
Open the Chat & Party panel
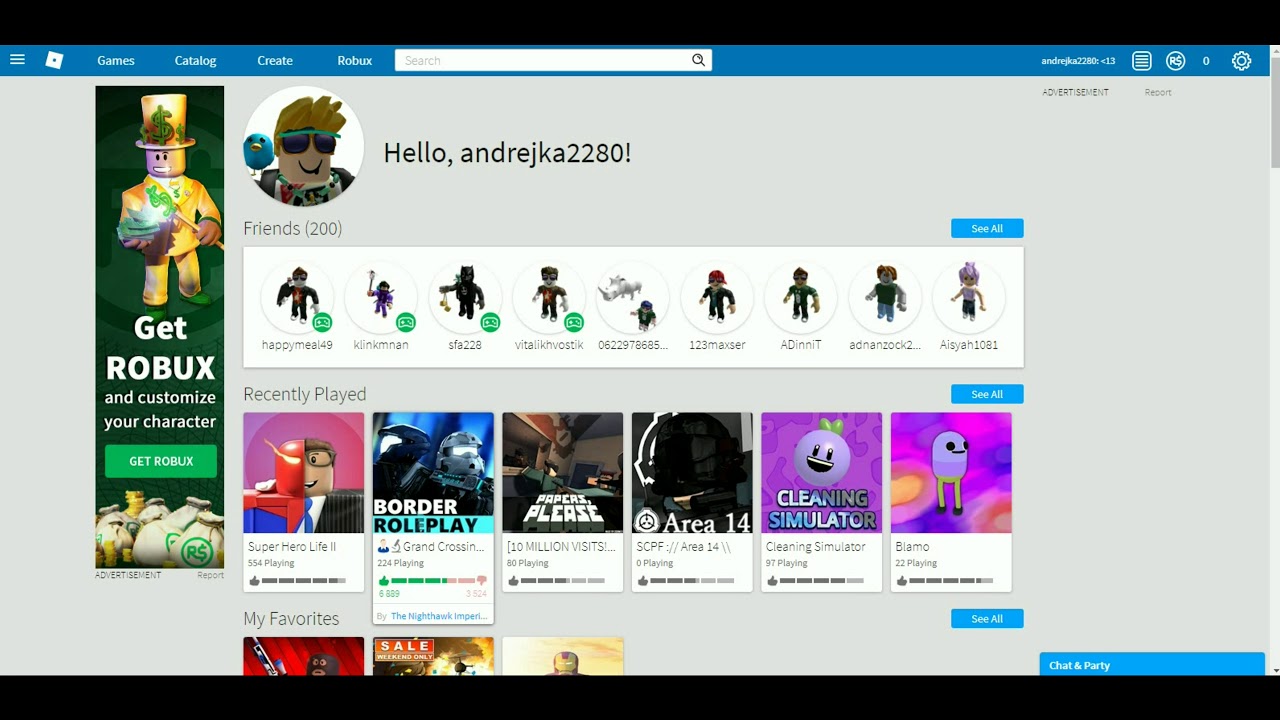coord(1152,665)
